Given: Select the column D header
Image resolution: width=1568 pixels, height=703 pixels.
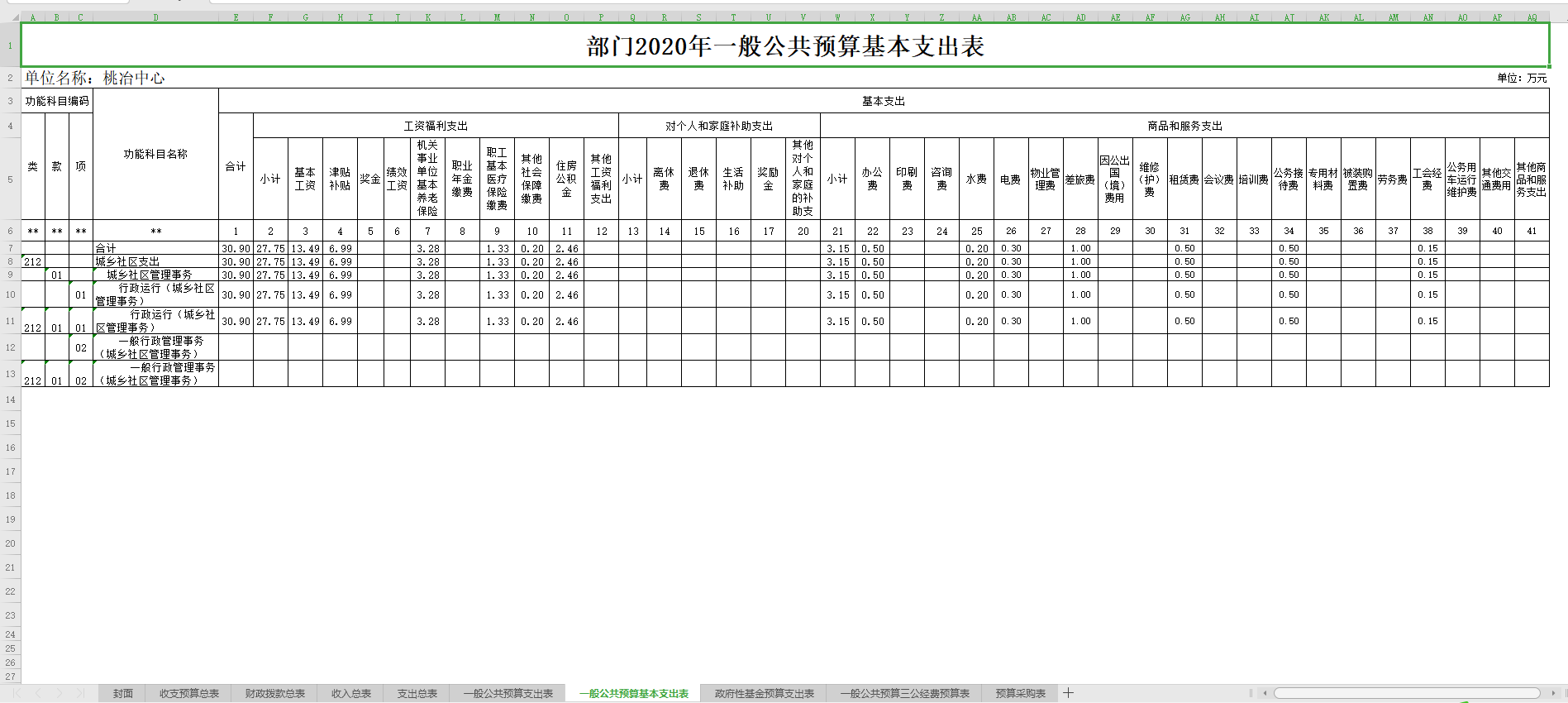Looking at the screenshot, I should click(155, 17).
